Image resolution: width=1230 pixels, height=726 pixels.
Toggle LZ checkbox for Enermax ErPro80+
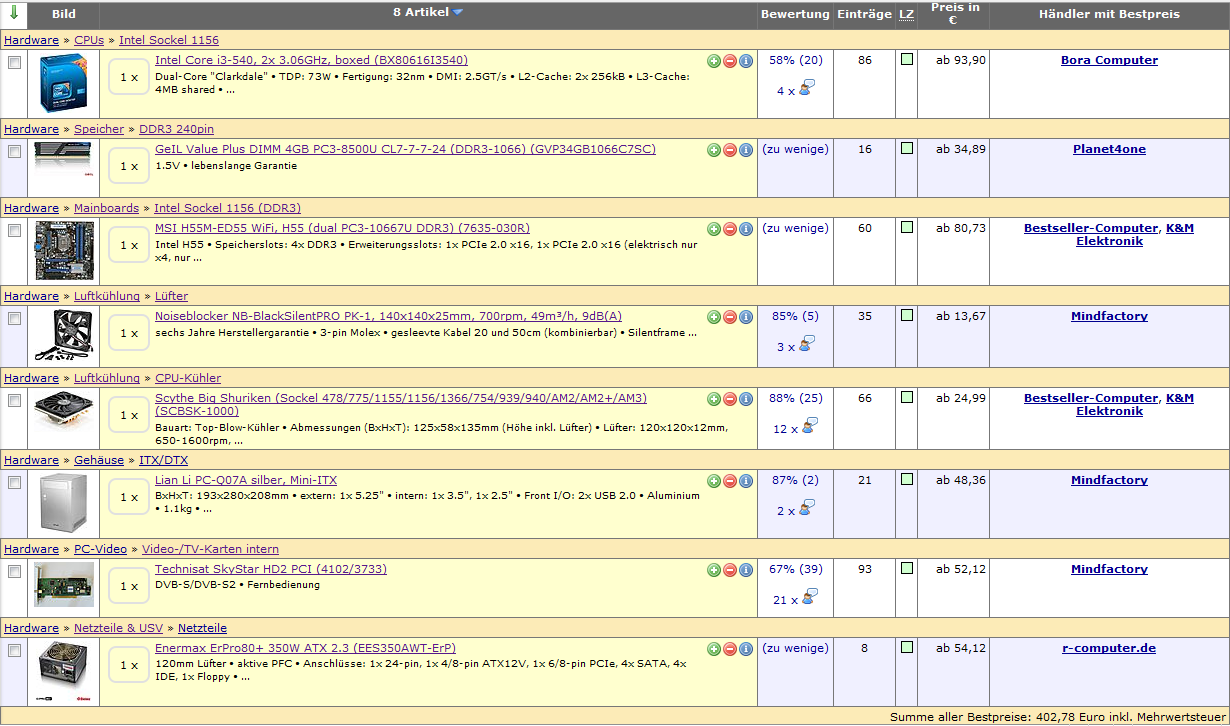[907, 647]
